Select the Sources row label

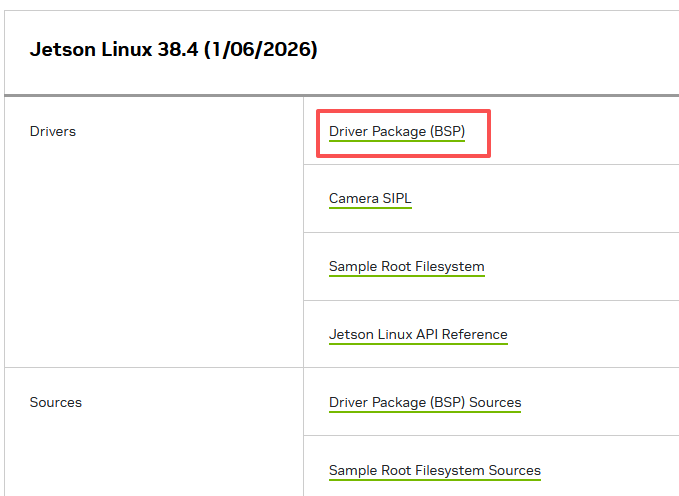(x=55, y=402)
